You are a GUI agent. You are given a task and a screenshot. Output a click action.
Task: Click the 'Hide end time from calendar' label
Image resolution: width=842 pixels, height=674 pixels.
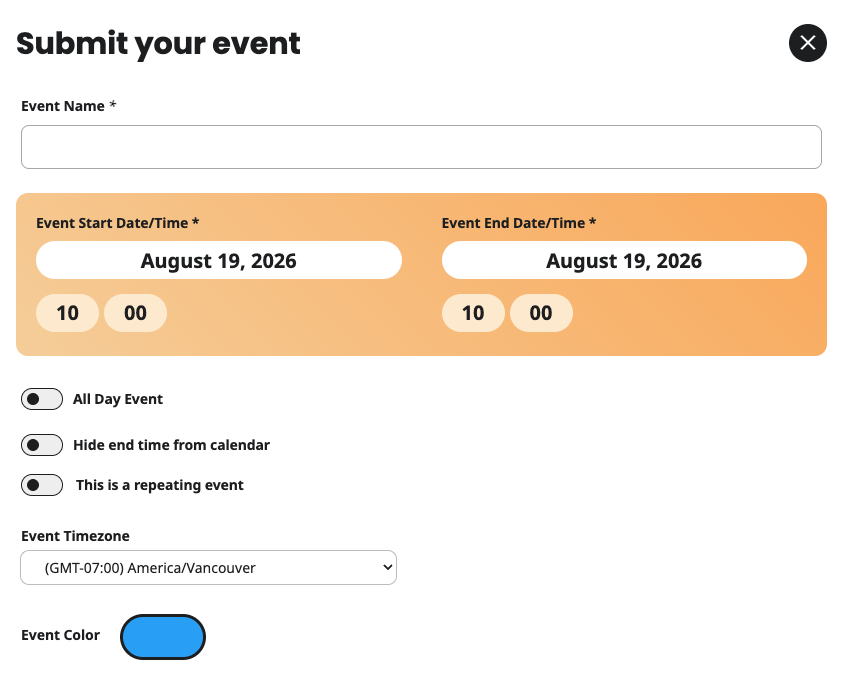click(171, 445)
